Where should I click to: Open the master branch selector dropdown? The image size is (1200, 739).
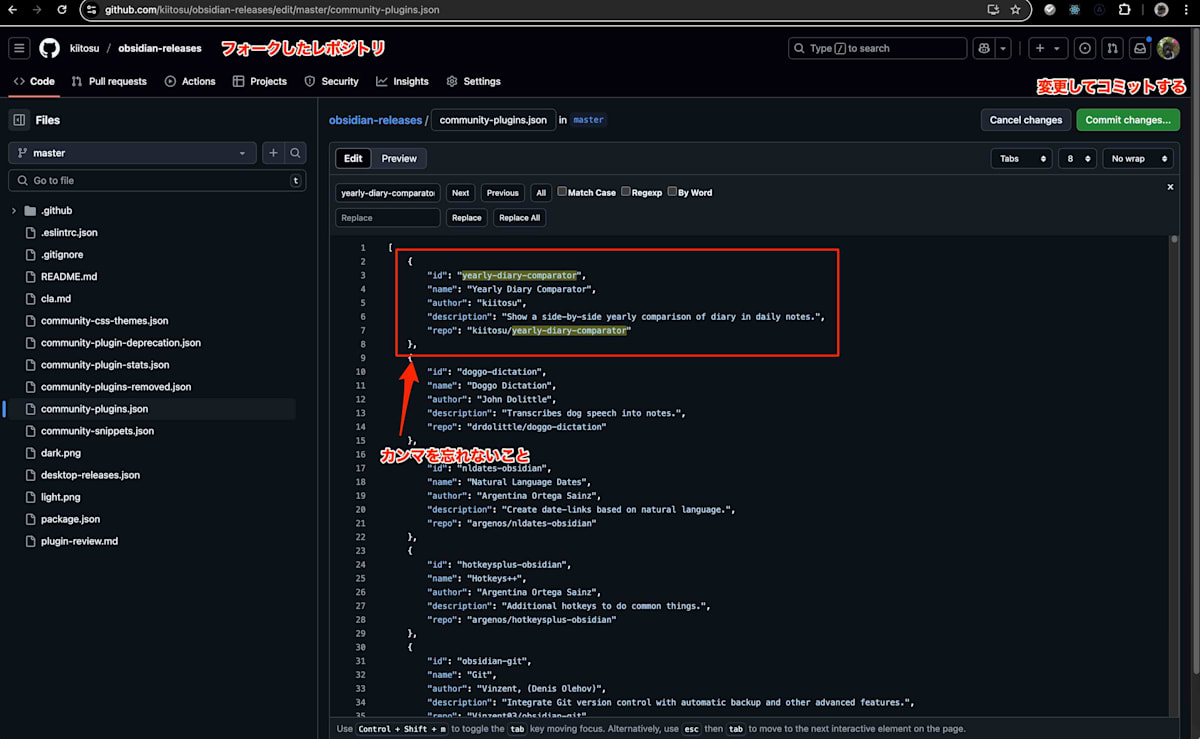click(x=132, y=153)
